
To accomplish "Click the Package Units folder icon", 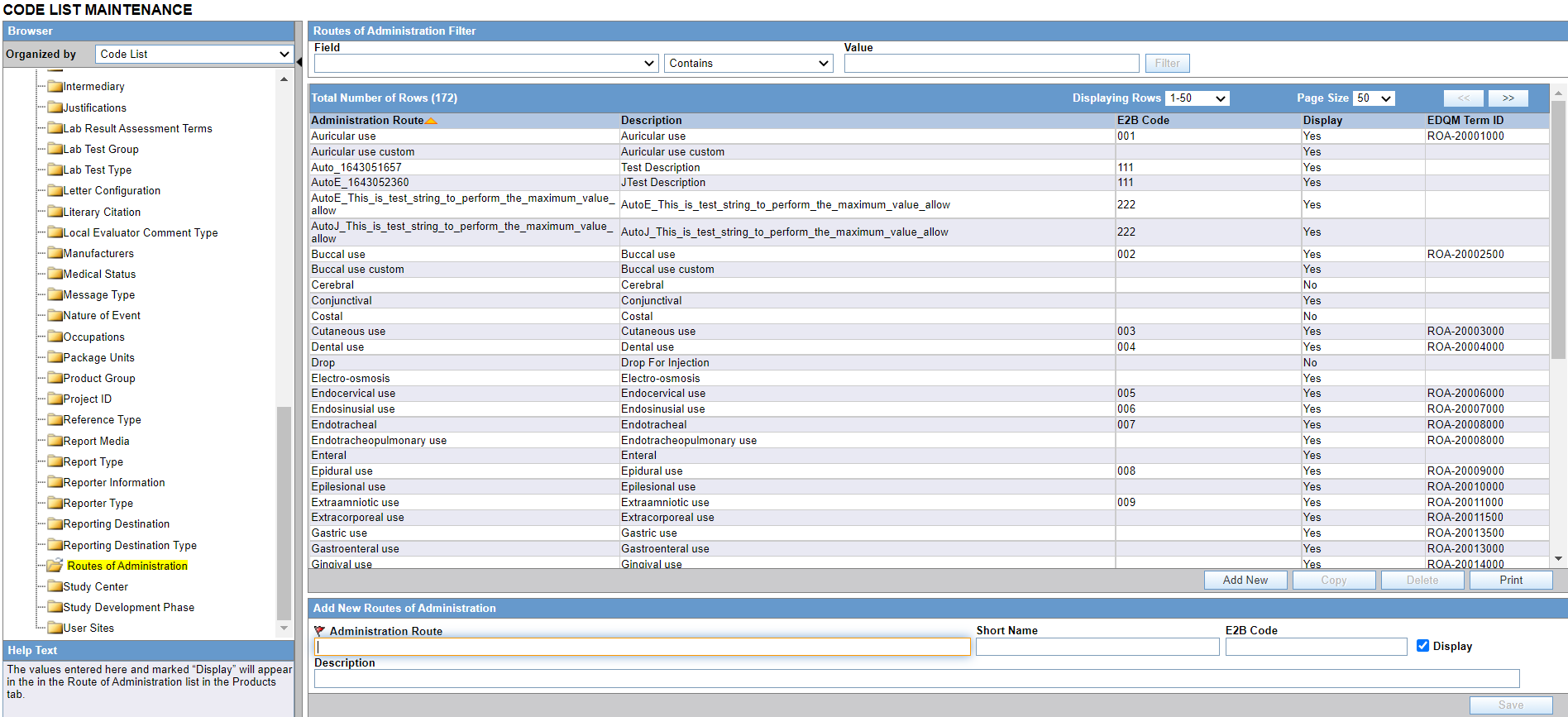I will 55,357.
